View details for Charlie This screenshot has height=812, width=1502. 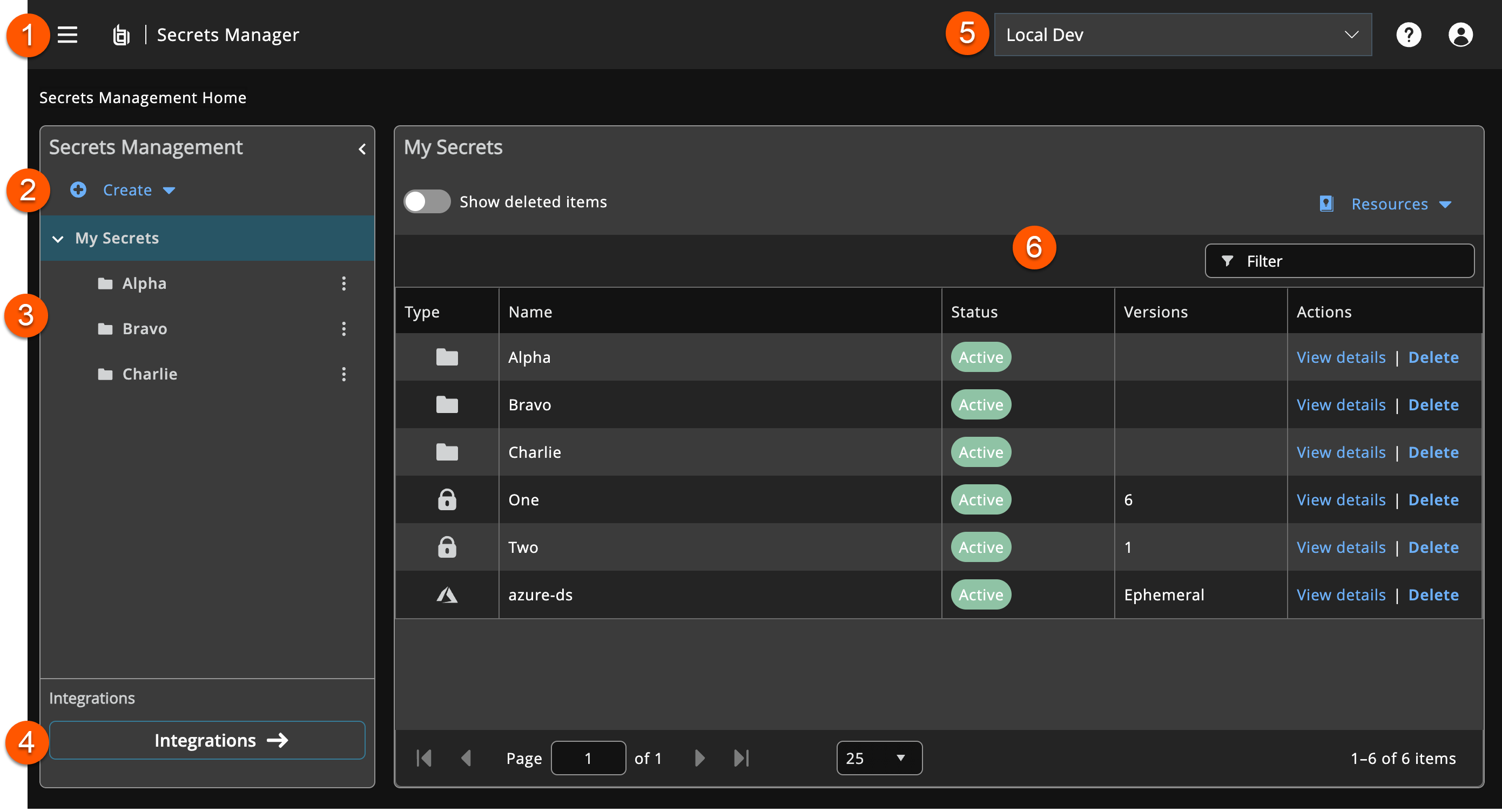click(1341, 452)
